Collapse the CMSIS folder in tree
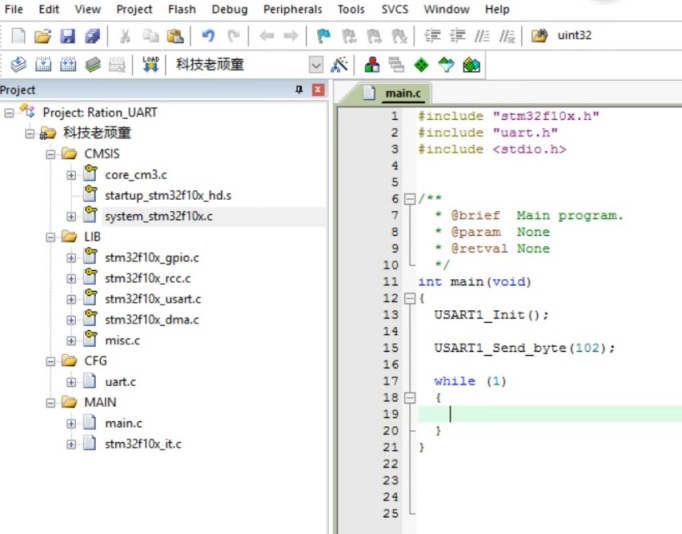 point(51,154)
